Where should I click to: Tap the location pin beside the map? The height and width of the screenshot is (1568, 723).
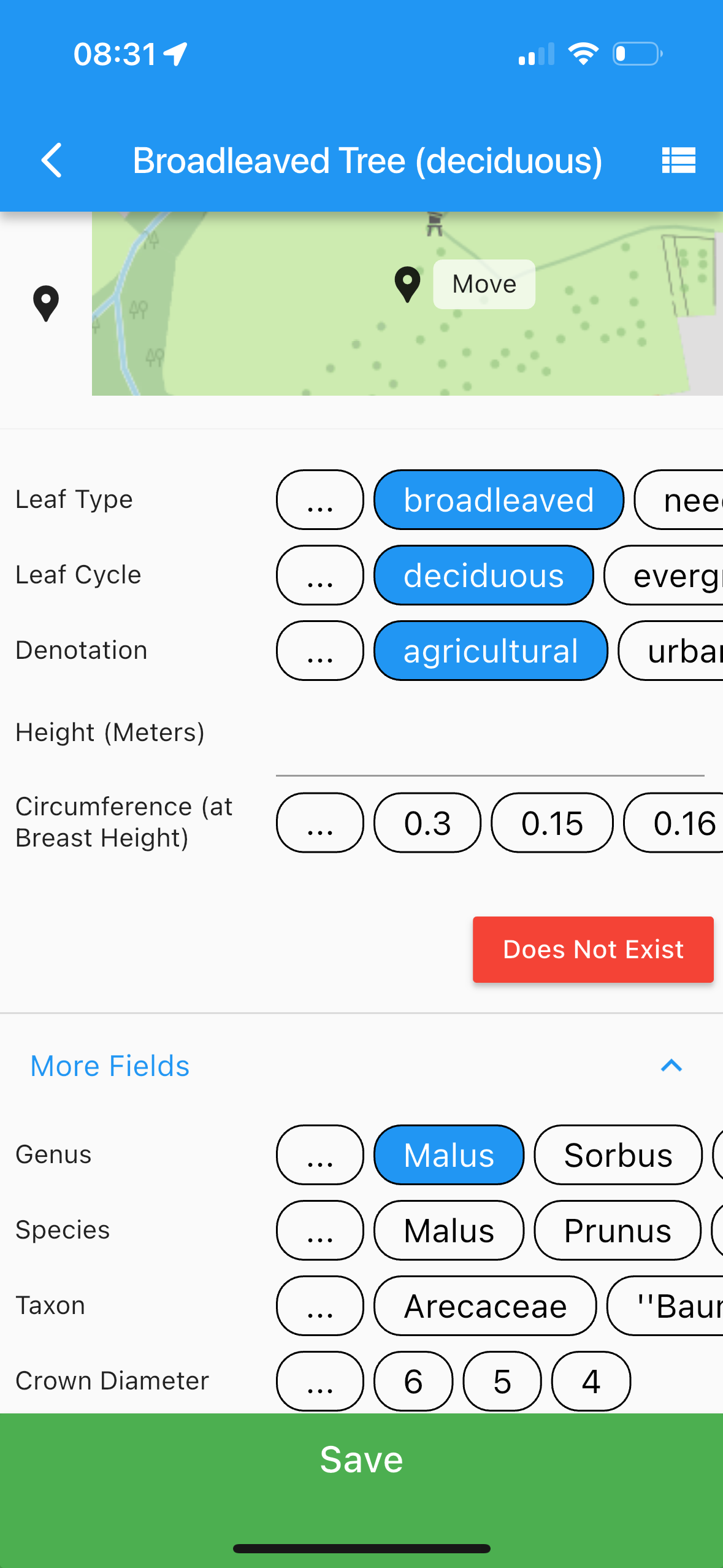pyautogui.click(x=46, y=303)
